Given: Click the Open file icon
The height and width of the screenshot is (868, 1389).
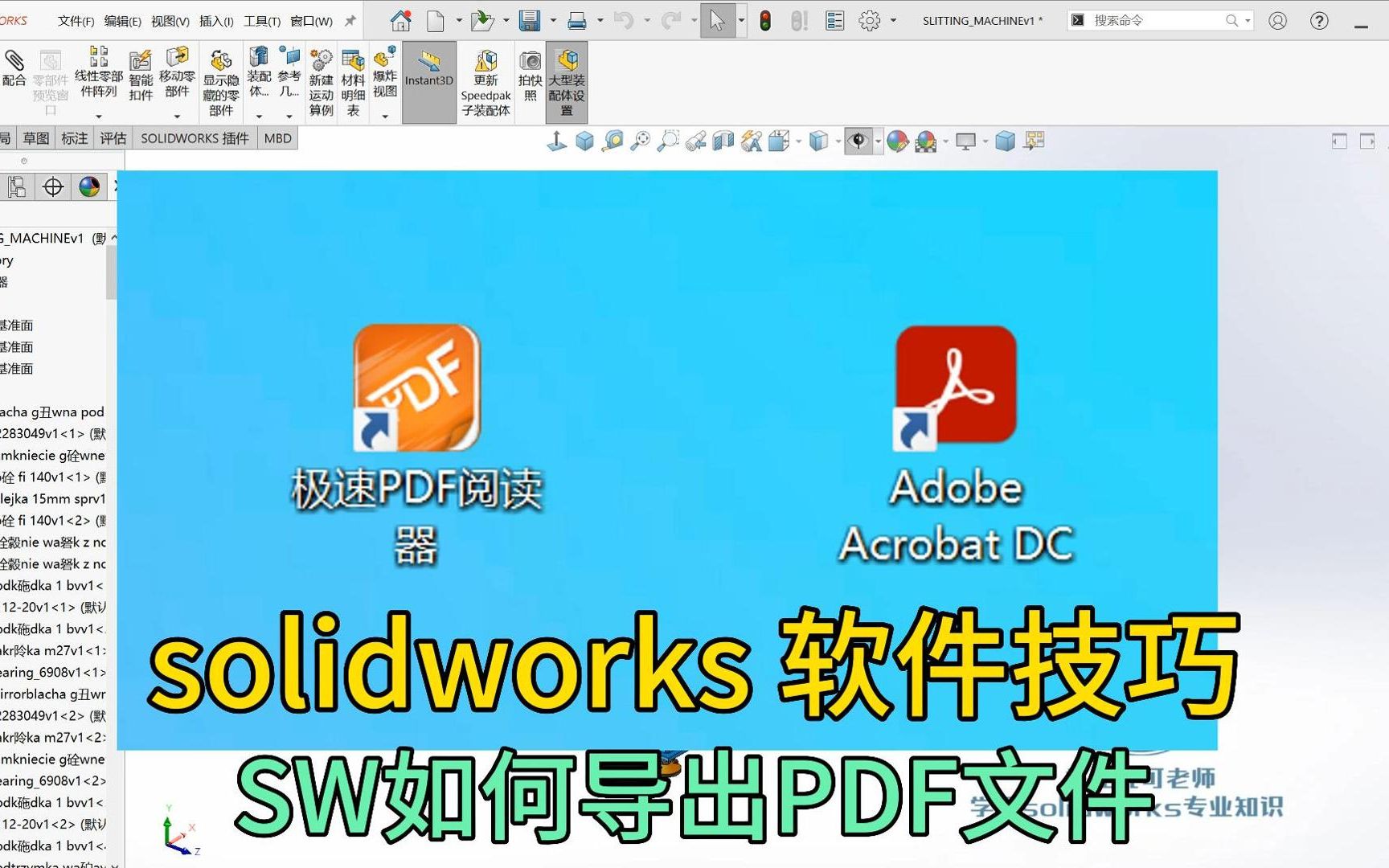Looking at the screenshot, I should click(x=482, y=20).
